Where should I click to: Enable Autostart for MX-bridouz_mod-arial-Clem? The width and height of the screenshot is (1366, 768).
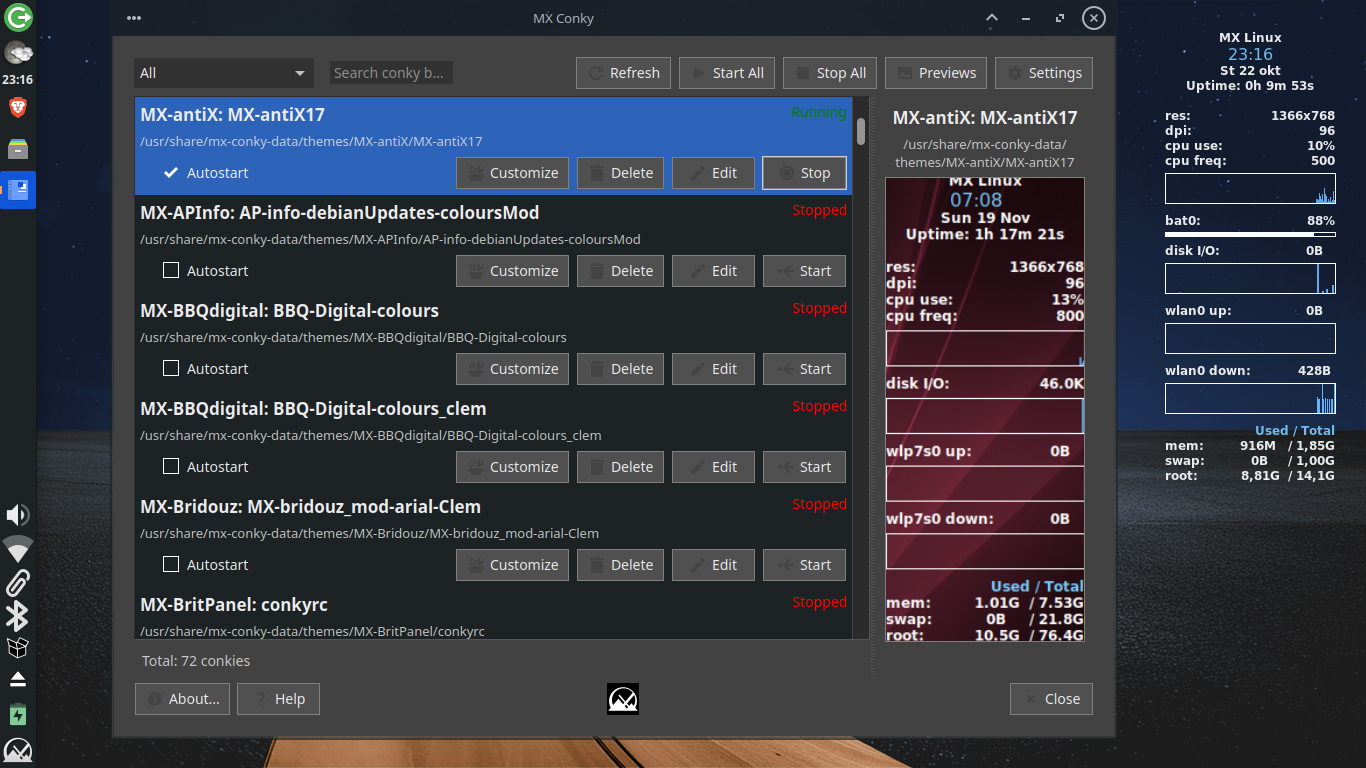pos(171,564)
